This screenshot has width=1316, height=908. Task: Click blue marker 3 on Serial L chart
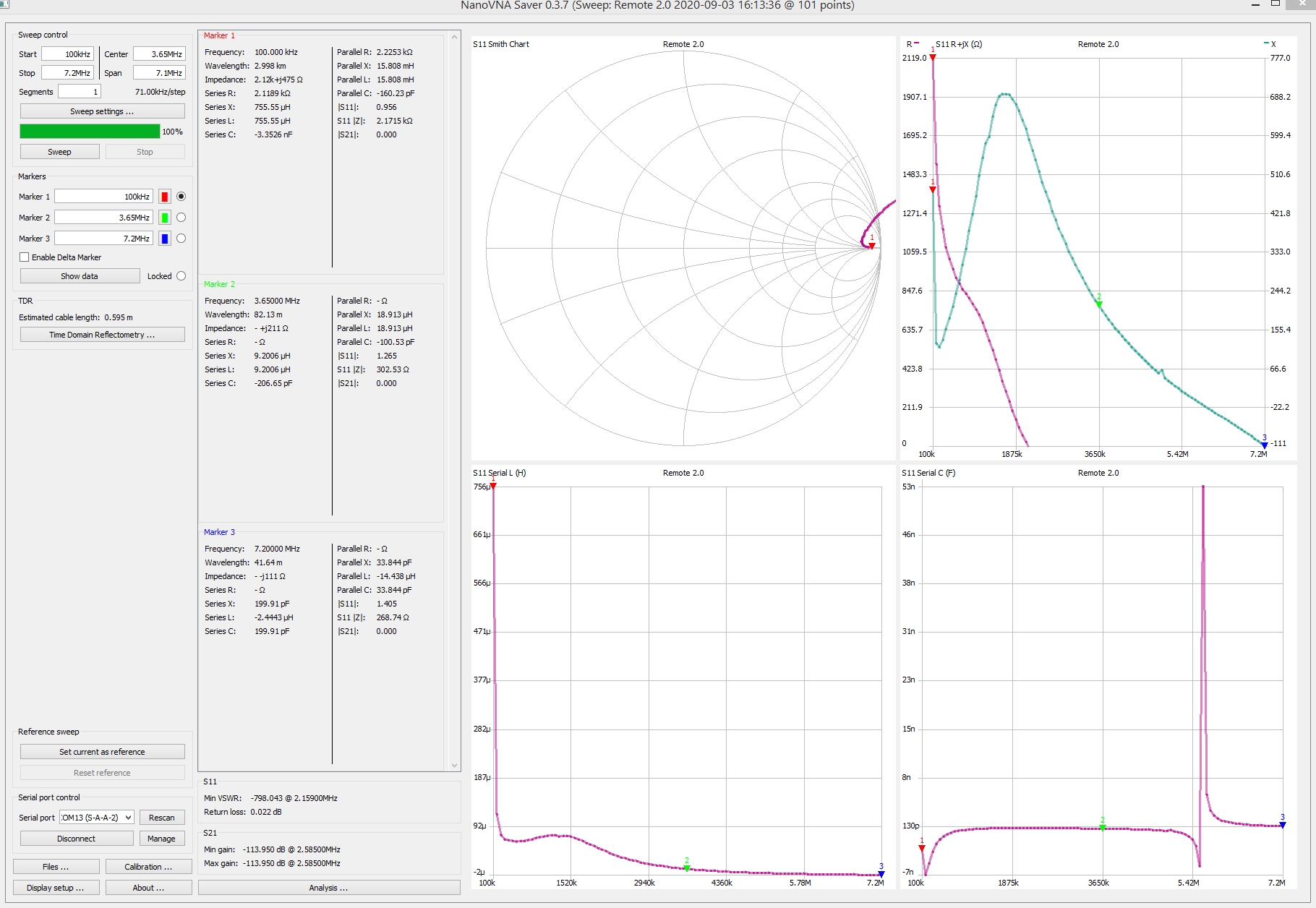(x=881, y=873)
